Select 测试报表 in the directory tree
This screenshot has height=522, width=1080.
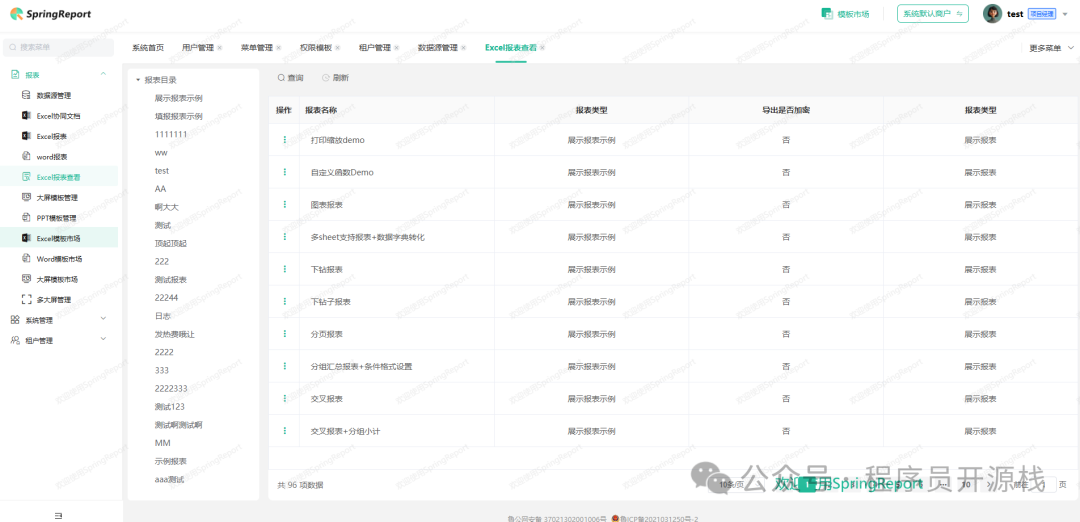171,280
